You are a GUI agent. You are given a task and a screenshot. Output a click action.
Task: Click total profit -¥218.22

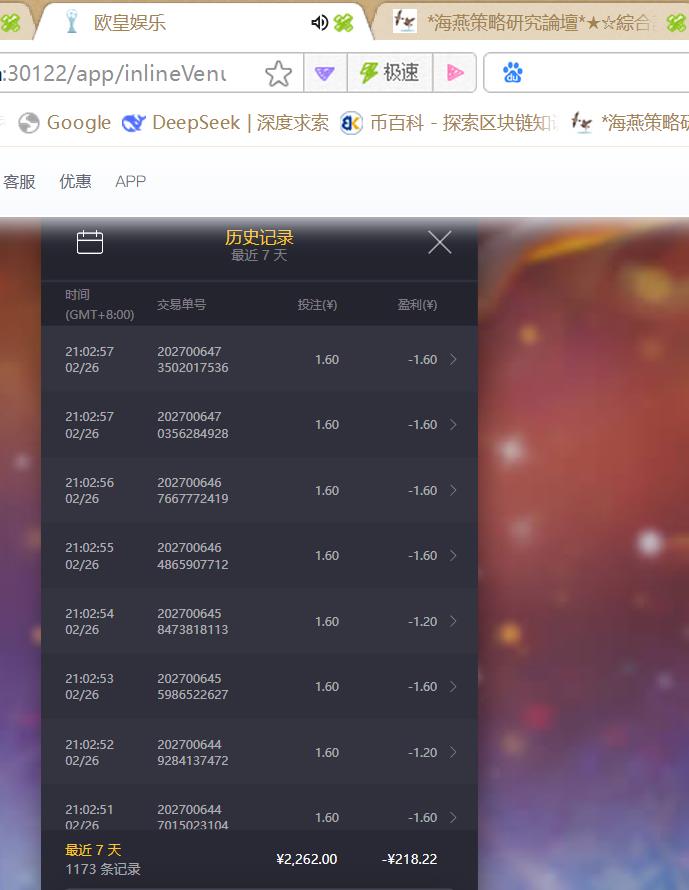pos(409,859)
